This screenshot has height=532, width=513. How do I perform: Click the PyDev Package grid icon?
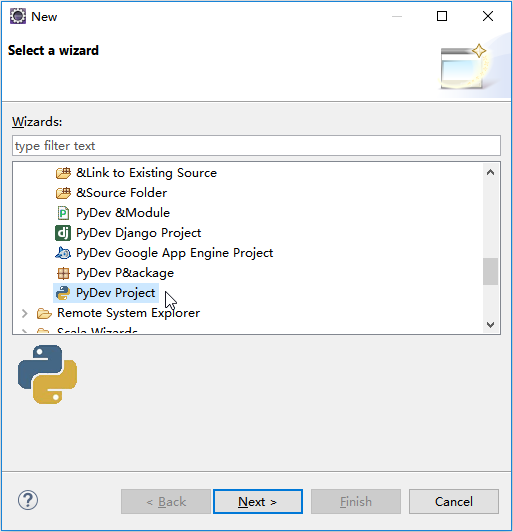pos(63,273)
